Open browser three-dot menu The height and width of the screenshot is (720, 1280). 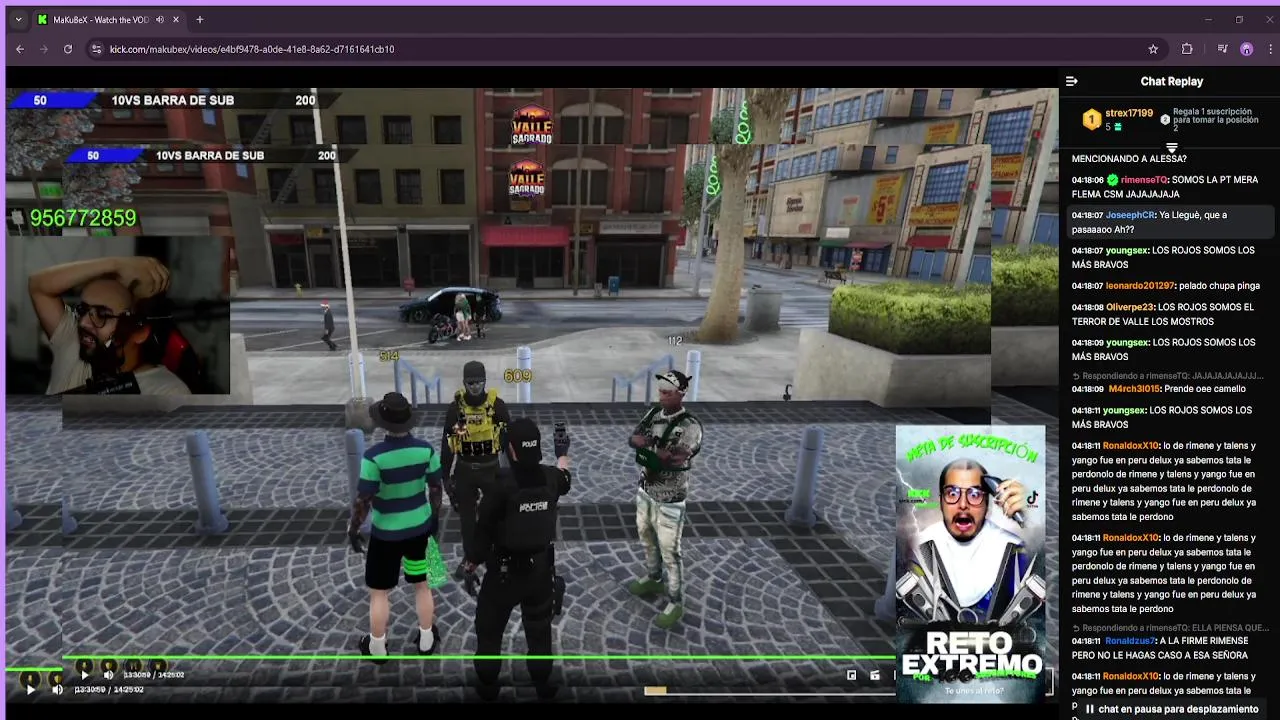pyautogui.click(x=1270, y=49)
